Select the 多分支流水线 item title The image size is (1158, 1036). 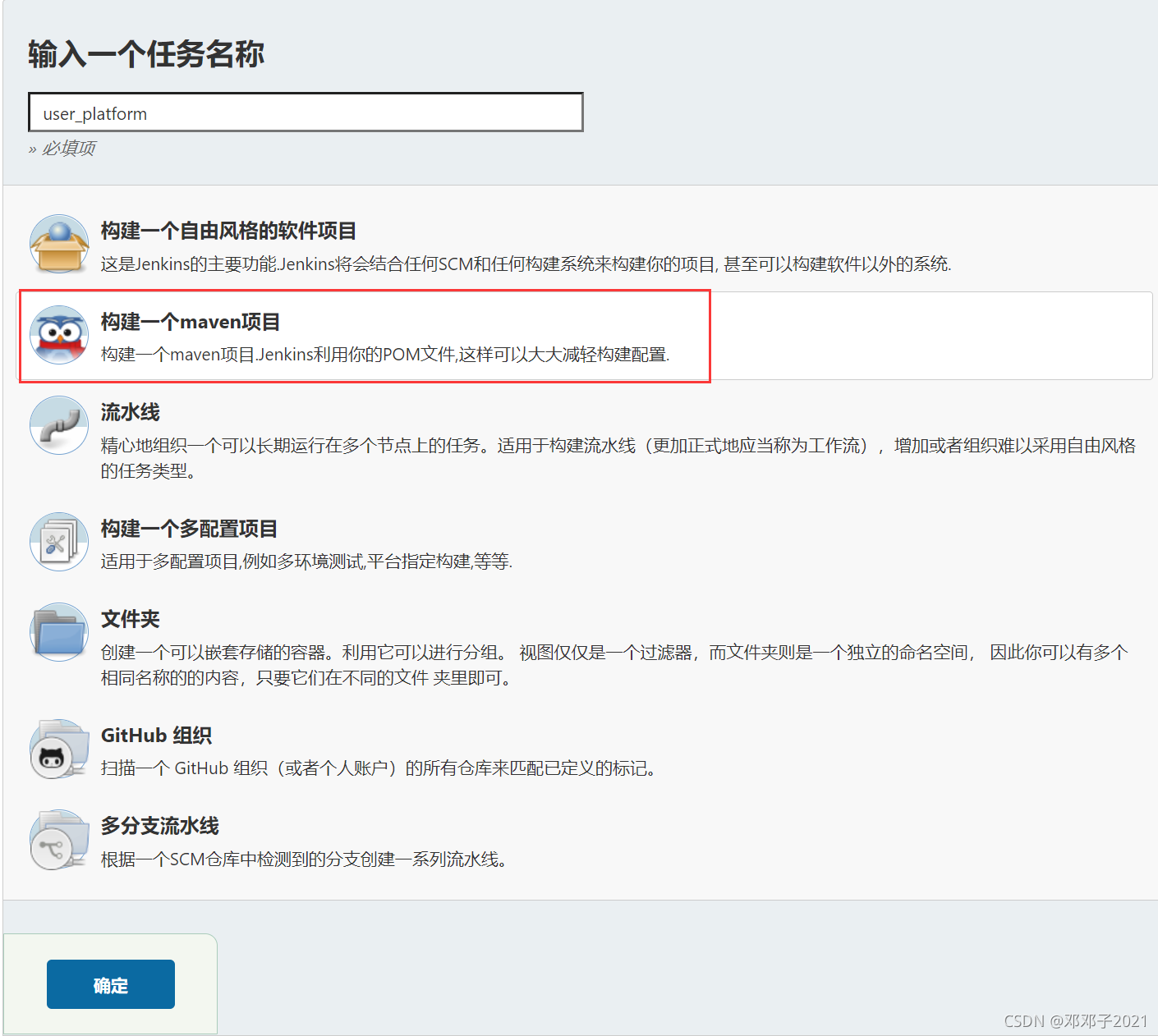[159, 826]
